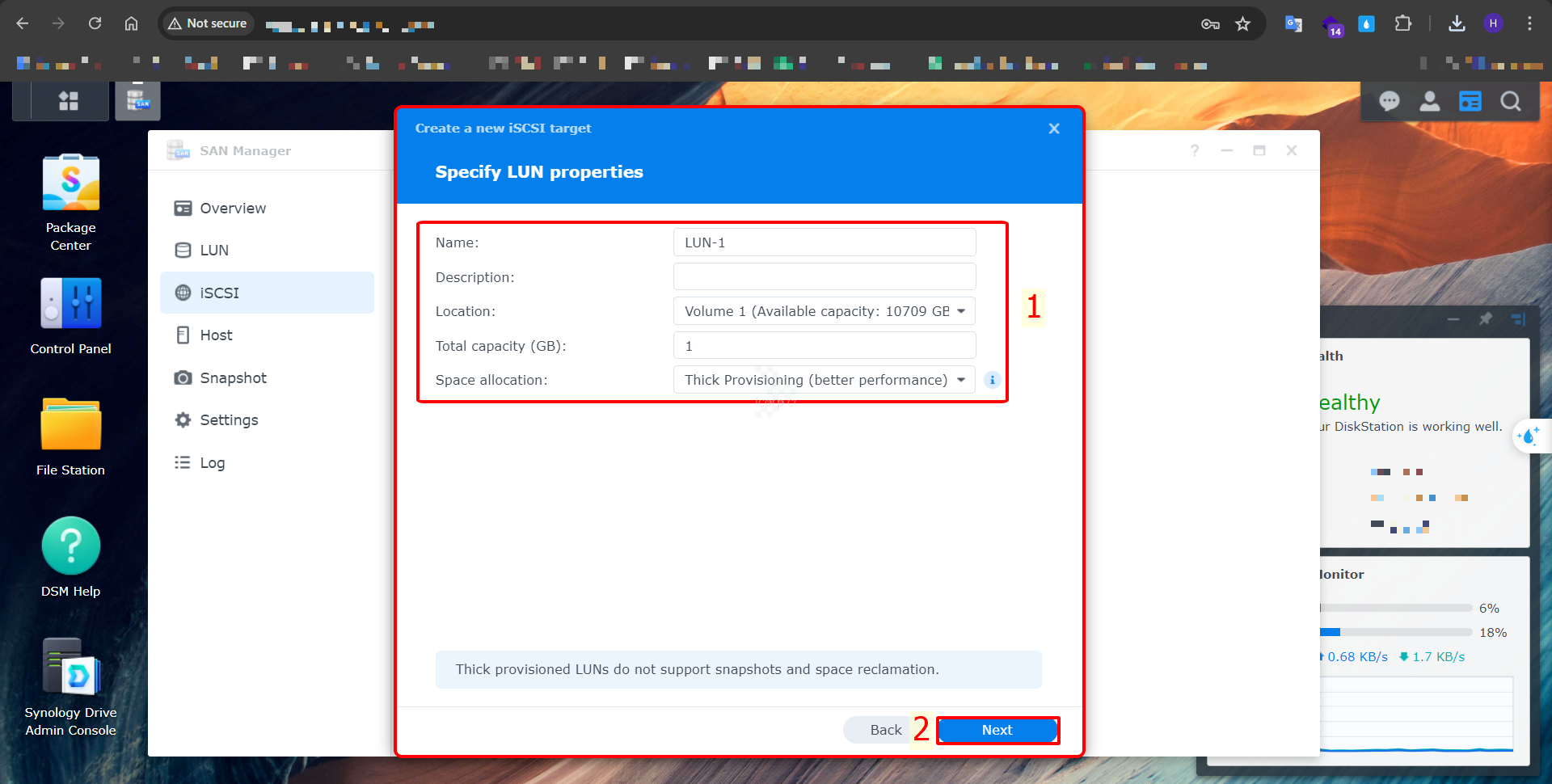Close the iSCSI target wizard dialog
This screenshot has height=784, width=1552.
click(x=1053, y=129)
